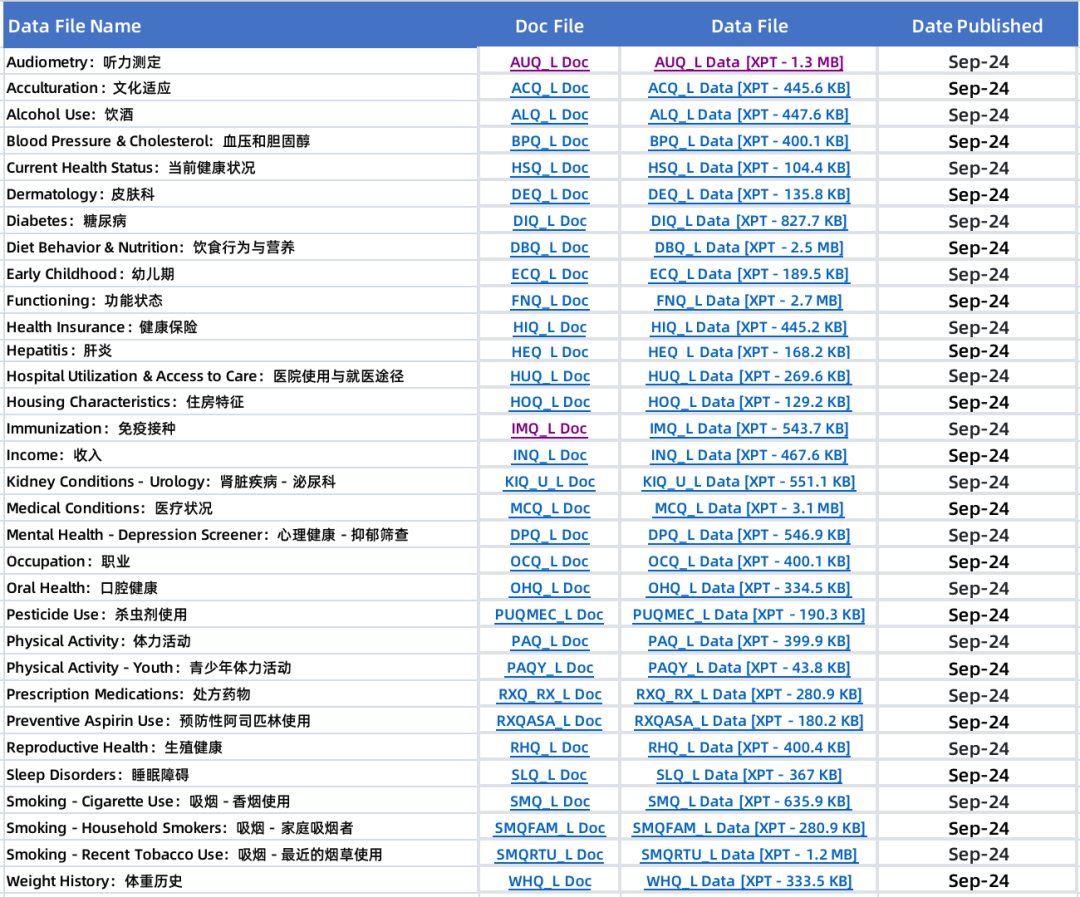This screenshot has height=897, width=1080.
Task: Open ECQ_L Doc for Early Childhood
Action: pyautogui.click(x=550, y=274)
